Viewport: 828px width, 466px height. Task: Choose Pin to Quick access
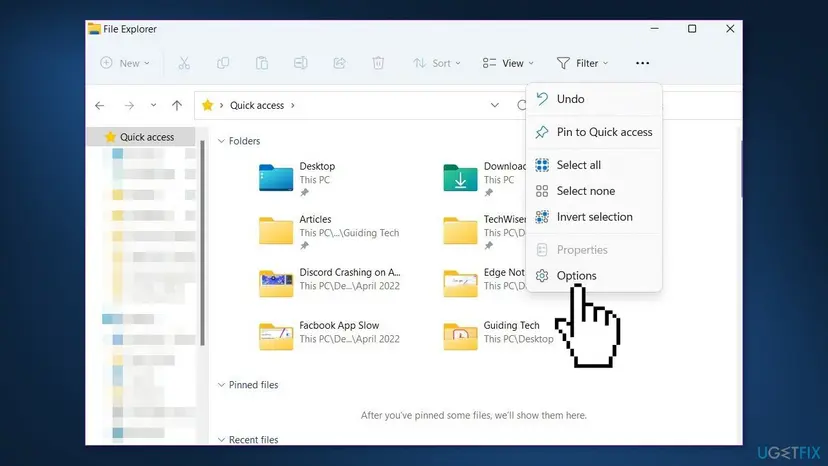(594, 132)
